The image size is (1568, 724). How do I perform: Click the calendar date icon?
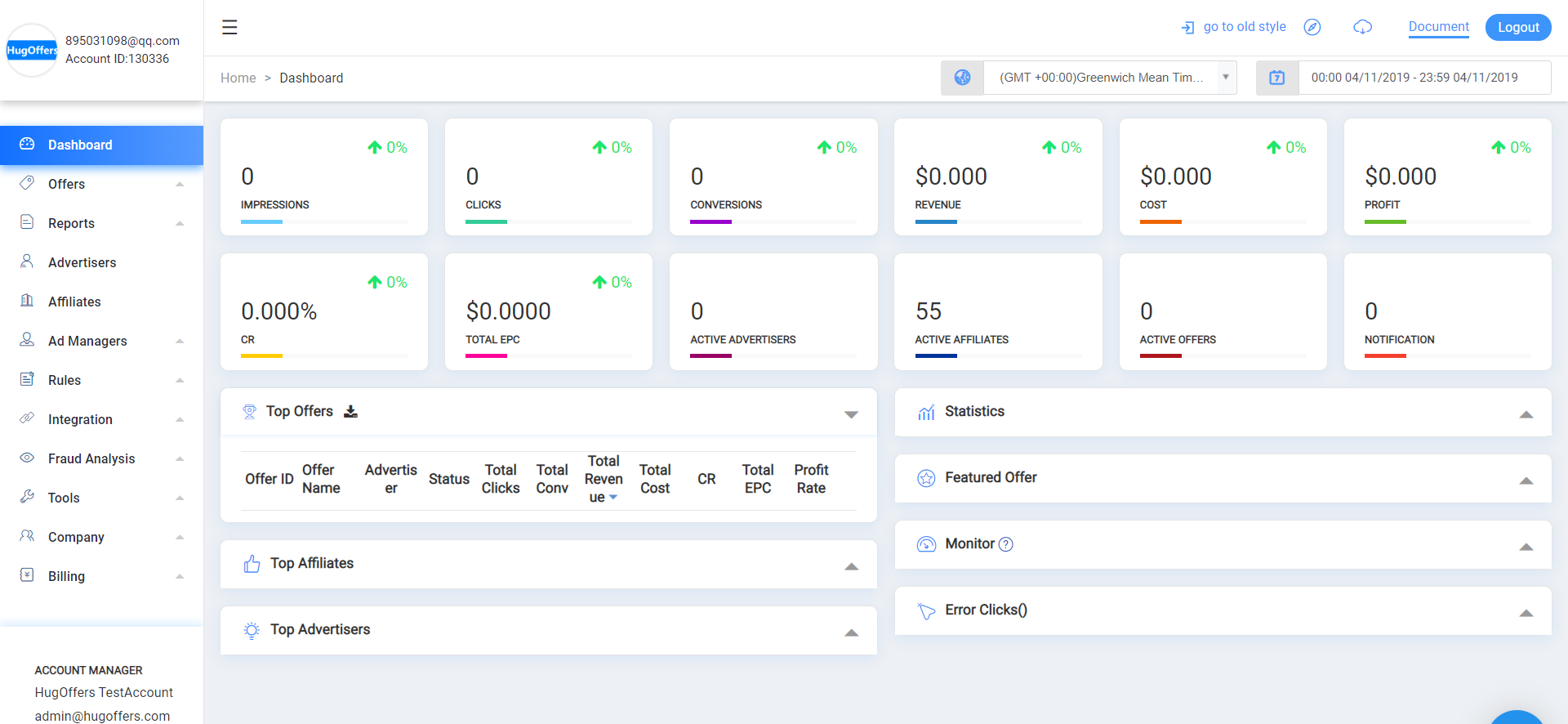pos(1277,78)
